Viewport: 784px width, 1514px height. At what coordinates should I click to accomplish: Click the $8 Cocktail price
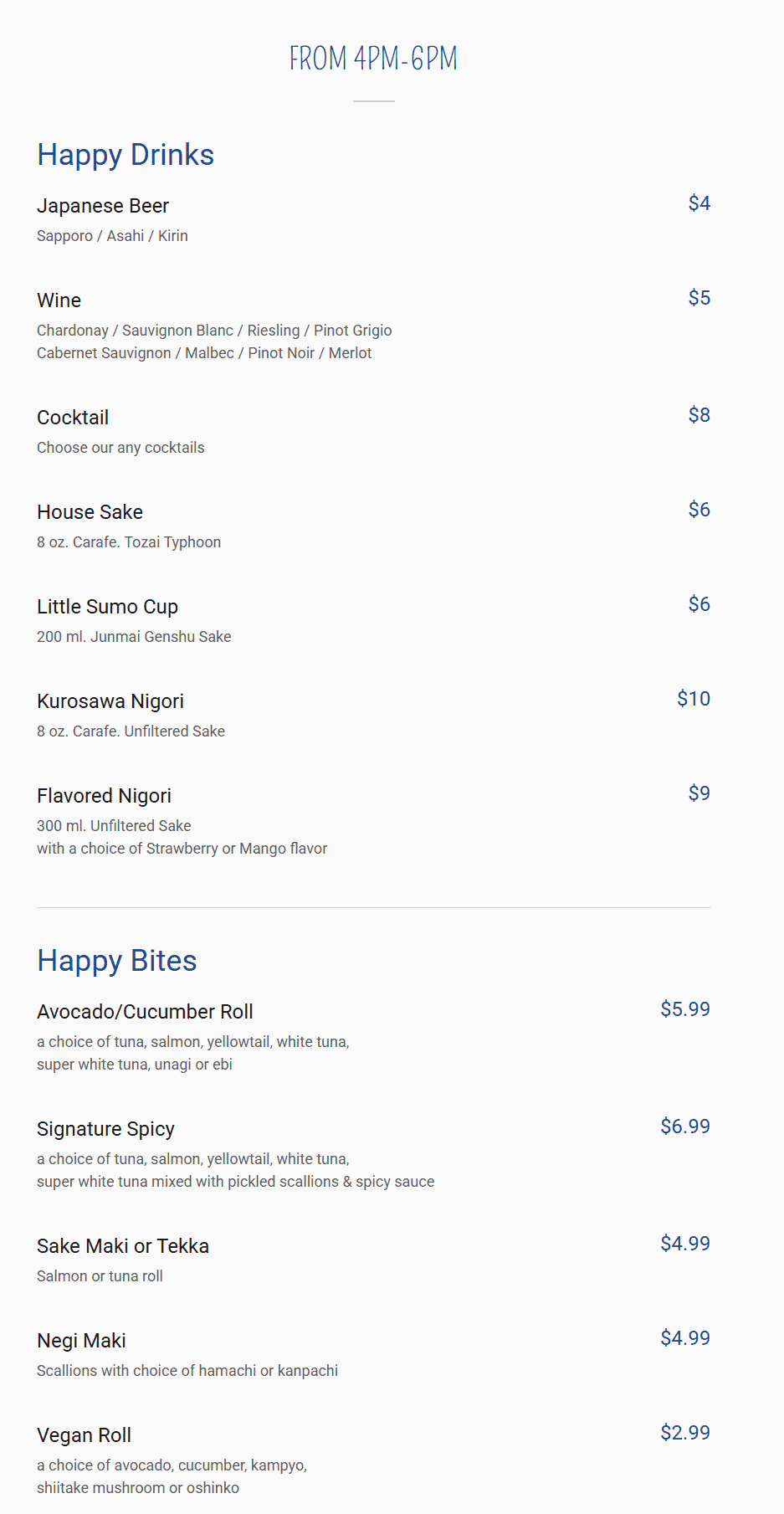click(699, 415)
